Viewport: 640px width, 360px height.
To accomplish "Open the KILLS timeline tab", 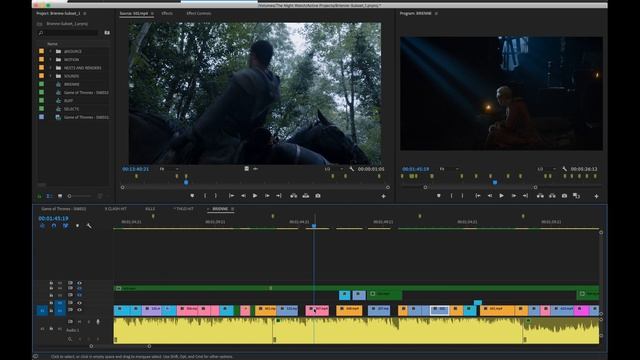I will tap(150, 209).
